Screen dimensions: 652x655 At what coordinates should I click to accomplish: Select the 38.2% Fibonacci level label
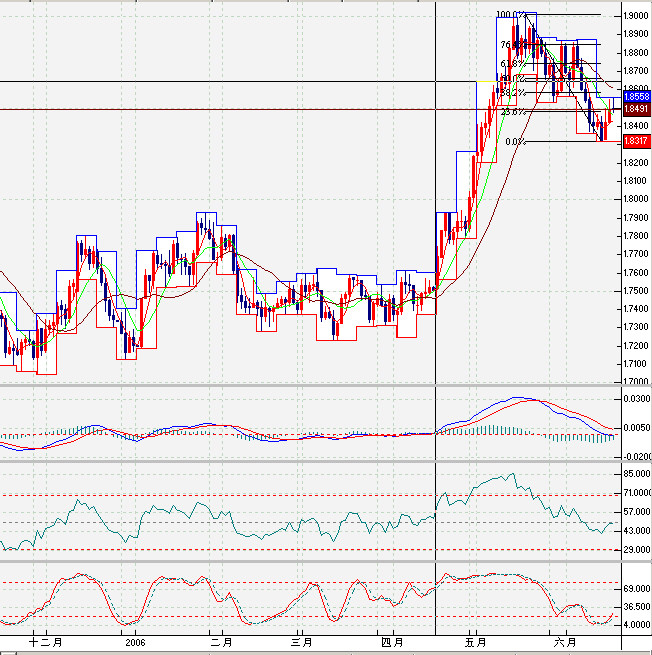pyautogui.click(x=512, y=93)
